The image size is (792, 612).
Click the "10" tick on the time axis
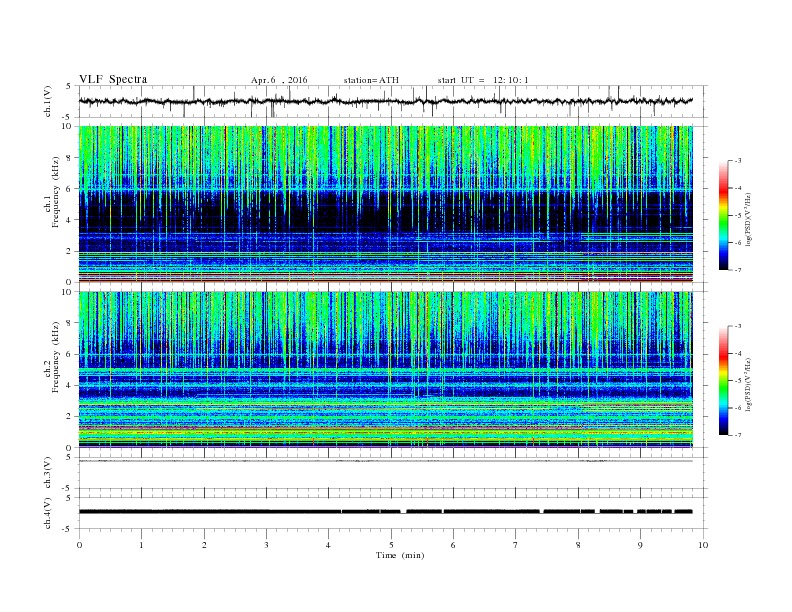click(703, 545)
